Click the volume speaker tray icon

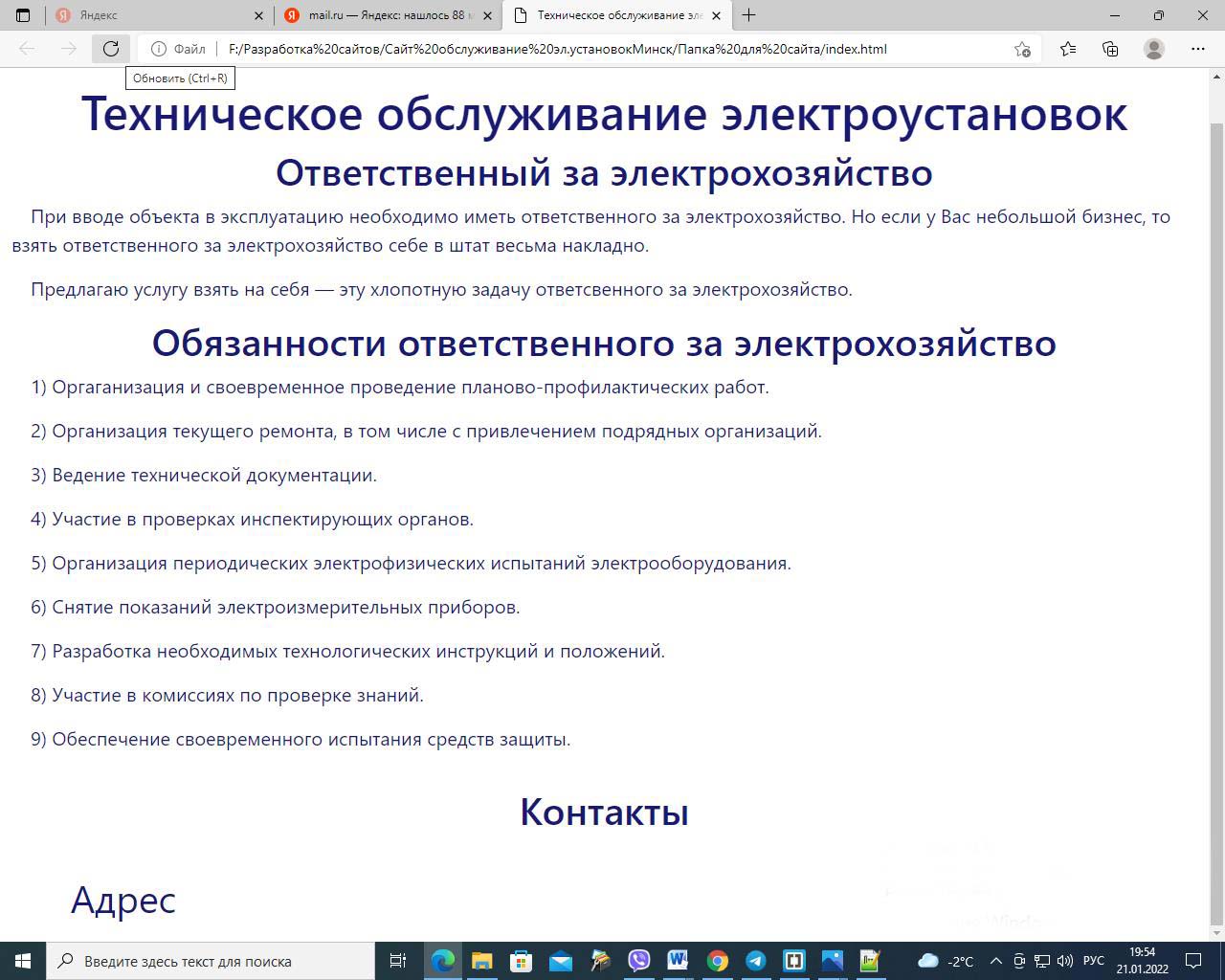[1064, 961]
